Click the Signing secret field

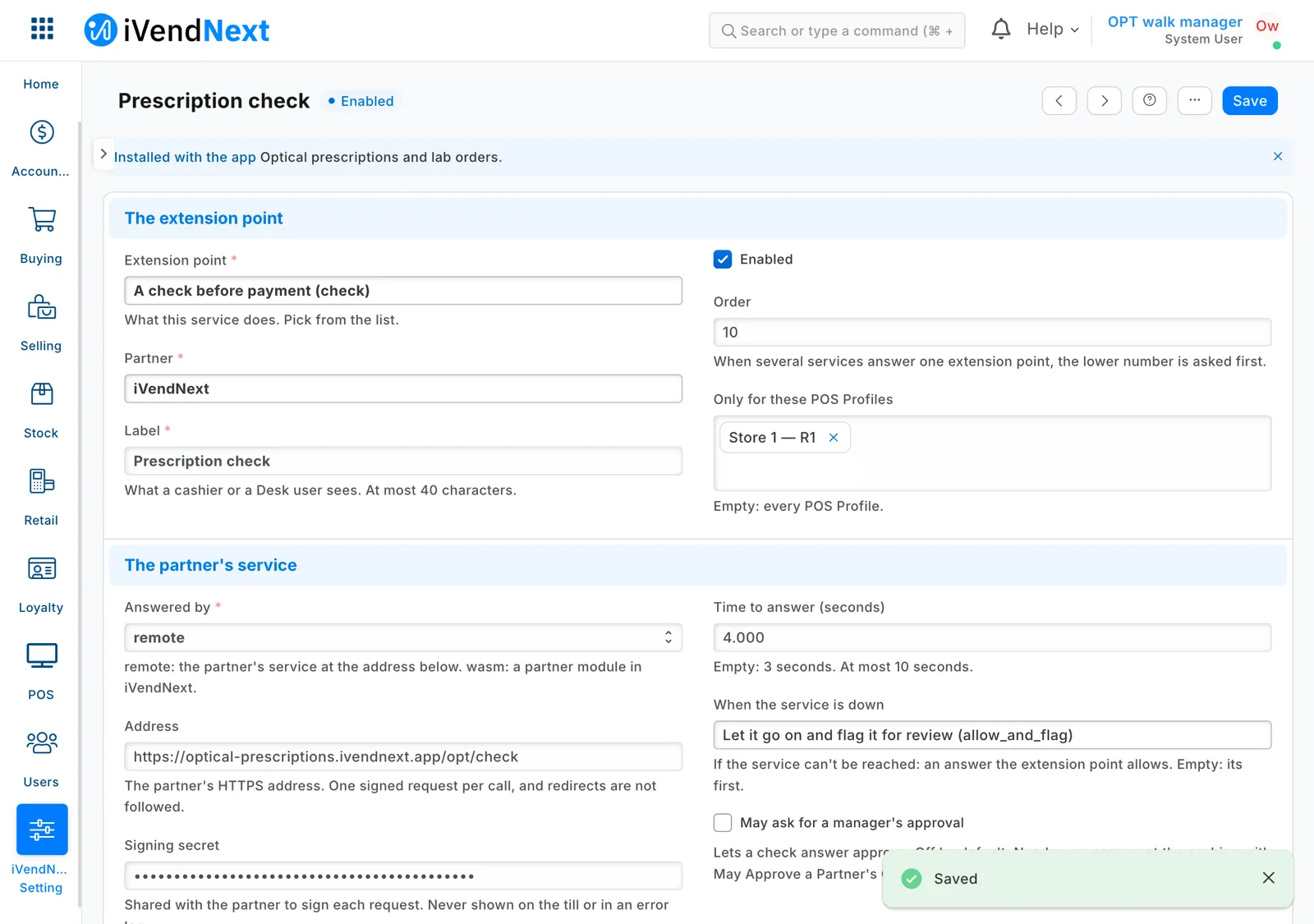tap(403, 876)
